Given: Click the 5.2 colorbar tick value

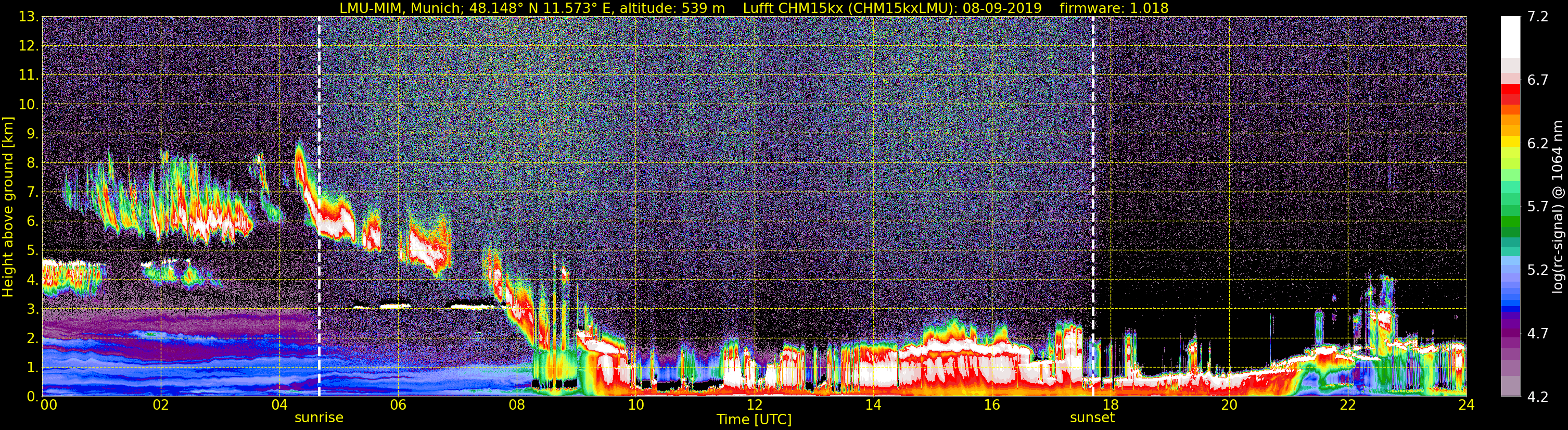Looking at the screenshot, I should (x=1538, y=270).
